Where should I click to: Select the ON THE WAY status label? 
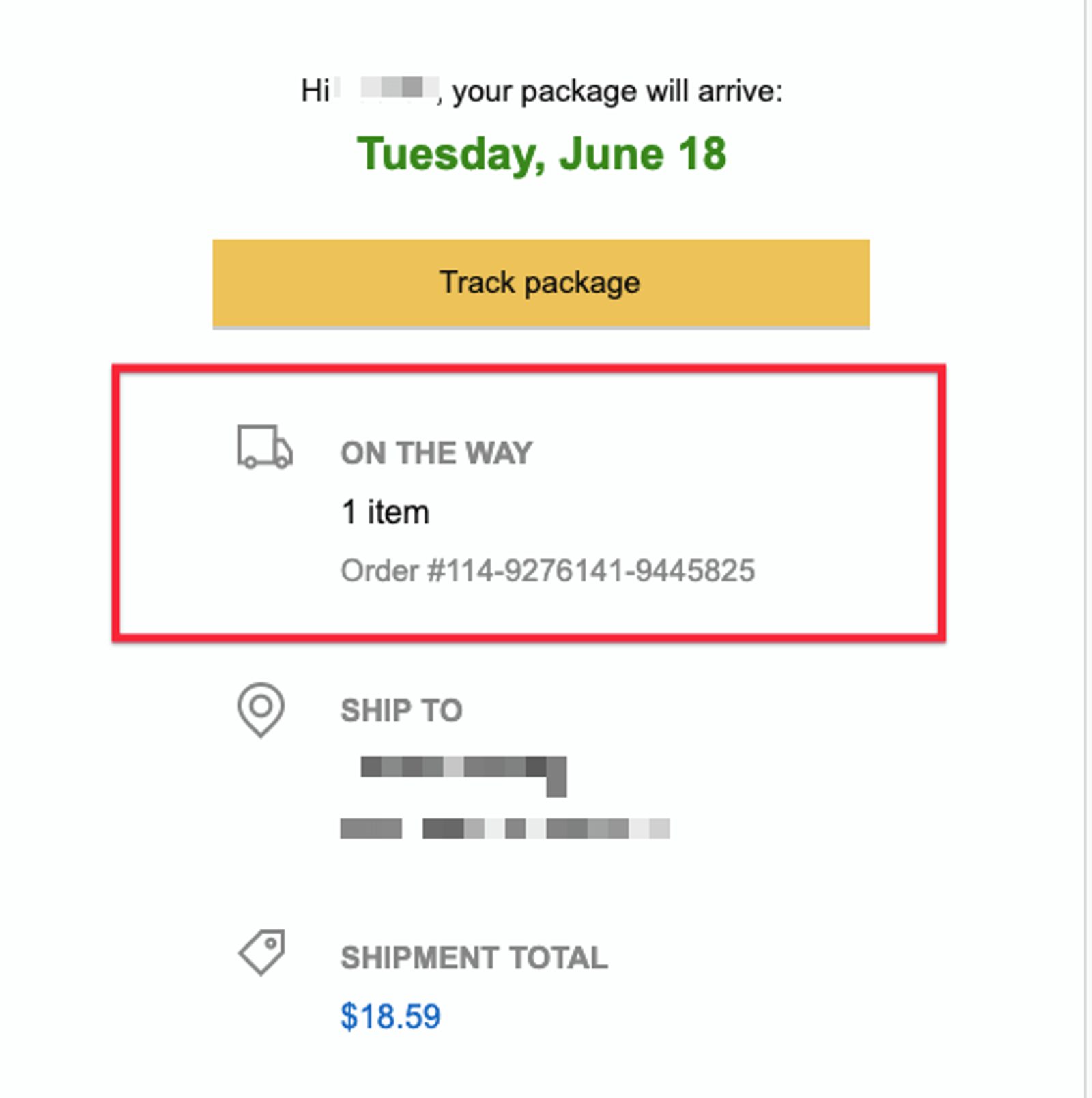click(436, 450)
